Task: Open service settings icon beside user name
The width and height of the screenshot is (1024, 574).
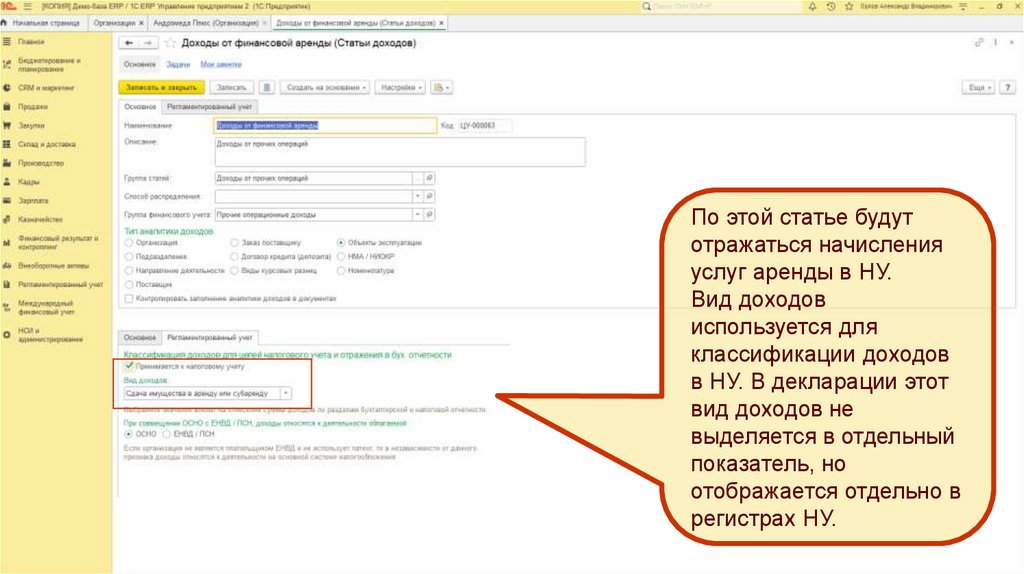Action: [963, 6]
